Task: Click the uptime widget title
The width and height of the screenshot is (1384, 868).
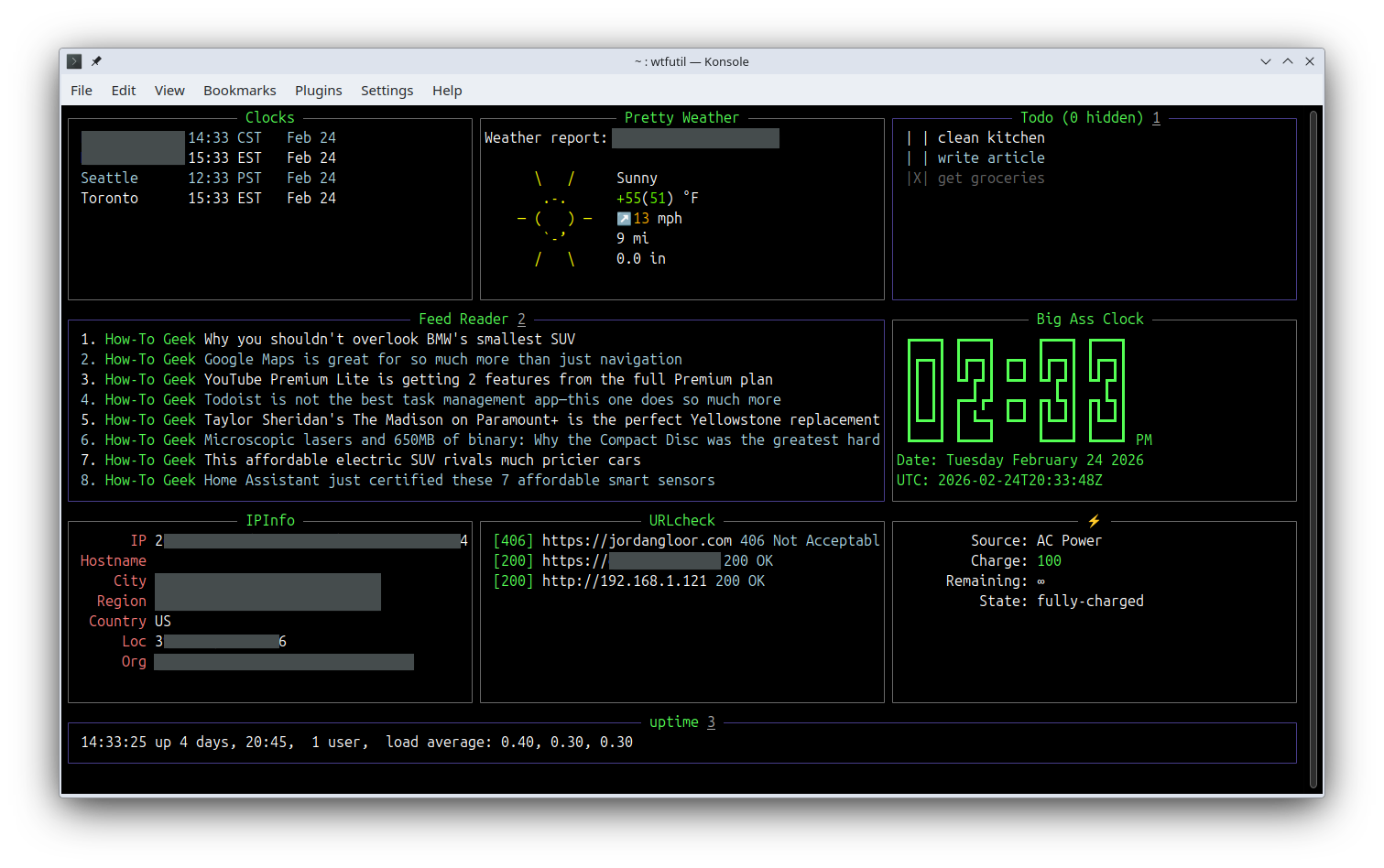Action: pos(682,722)
